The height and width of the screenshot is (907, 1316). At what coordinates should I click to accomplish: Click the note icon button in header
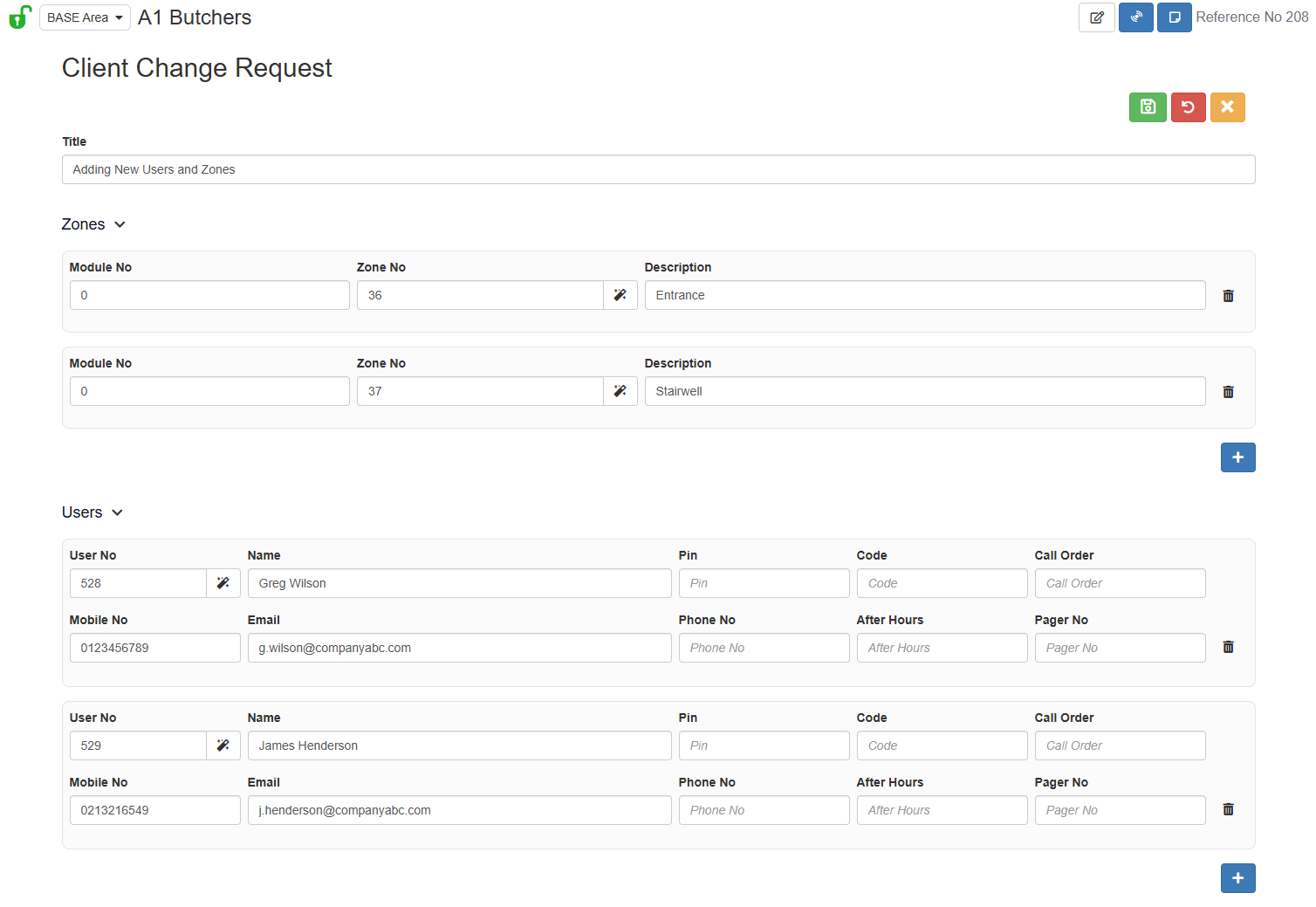pyautogui.click(x=1174, y=17)
